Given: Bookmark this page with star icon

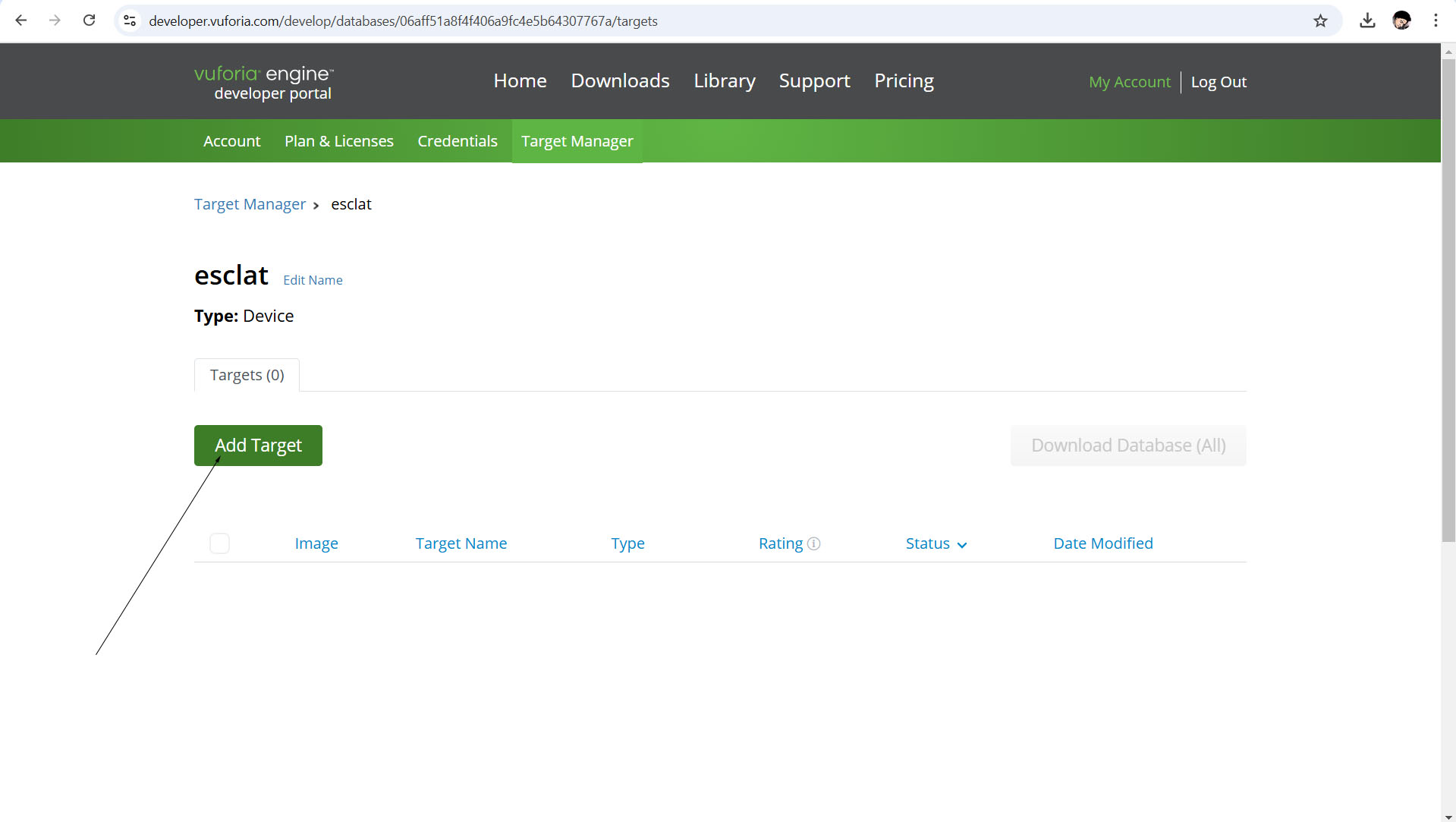Looking at the screenshot, I should pyautogui.click(x=1320, y=20).
